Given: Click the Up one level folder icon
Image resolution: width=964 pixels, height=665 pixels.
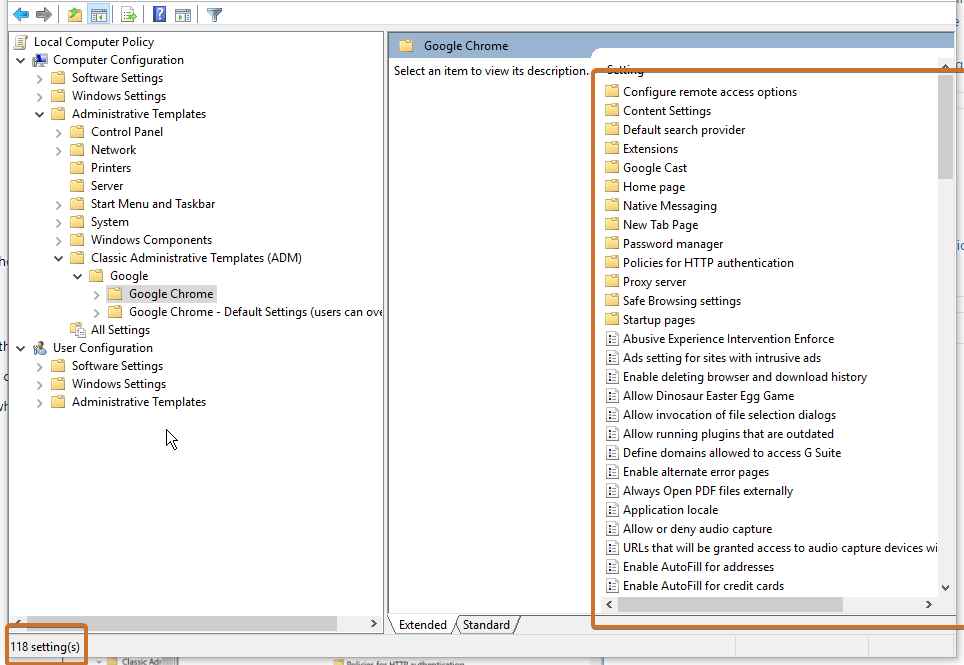Looking at the screenshot, I should 75,14.
